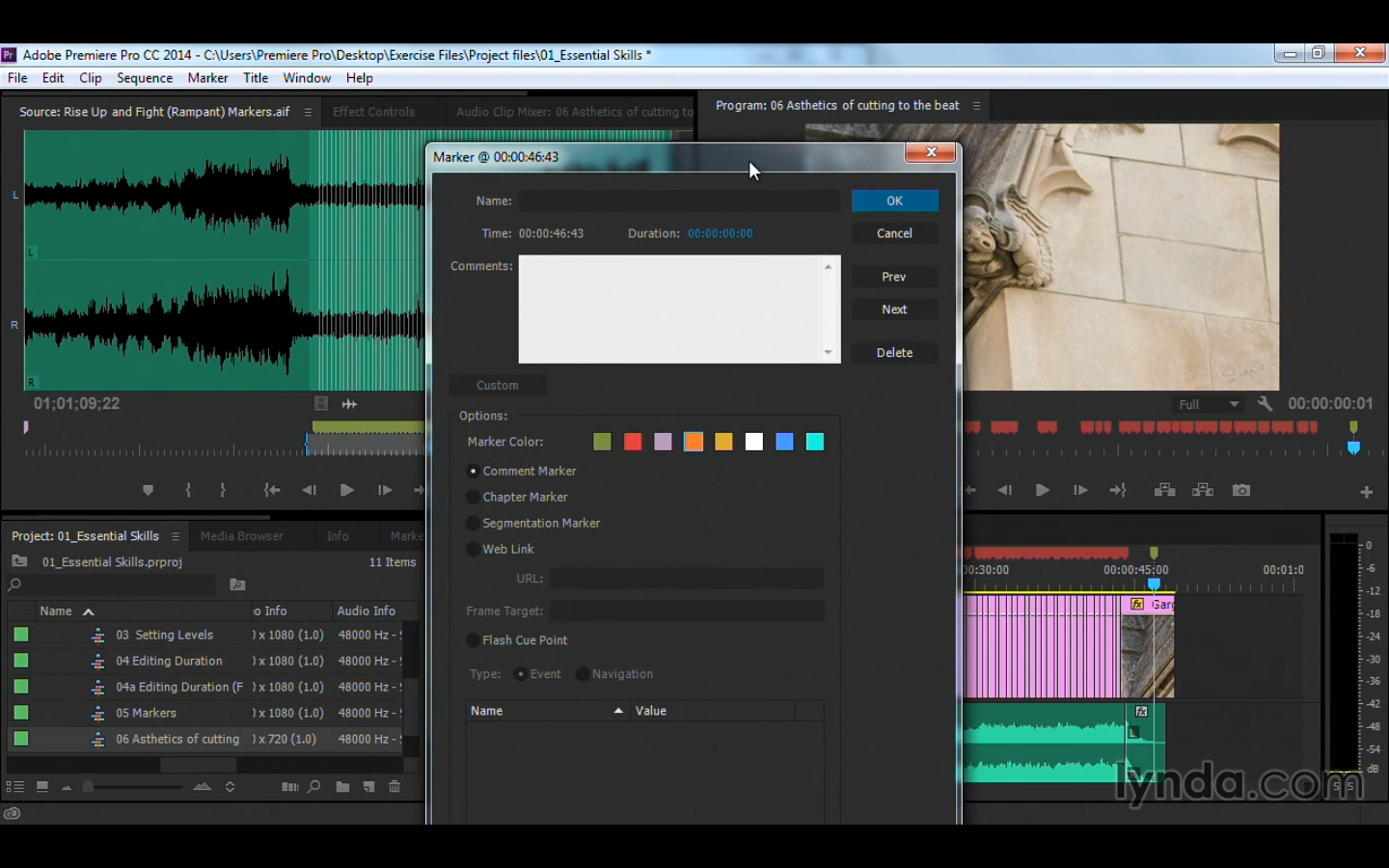
Task: Select the Segmentation Marker radio option
Action: tap(473, 523)
